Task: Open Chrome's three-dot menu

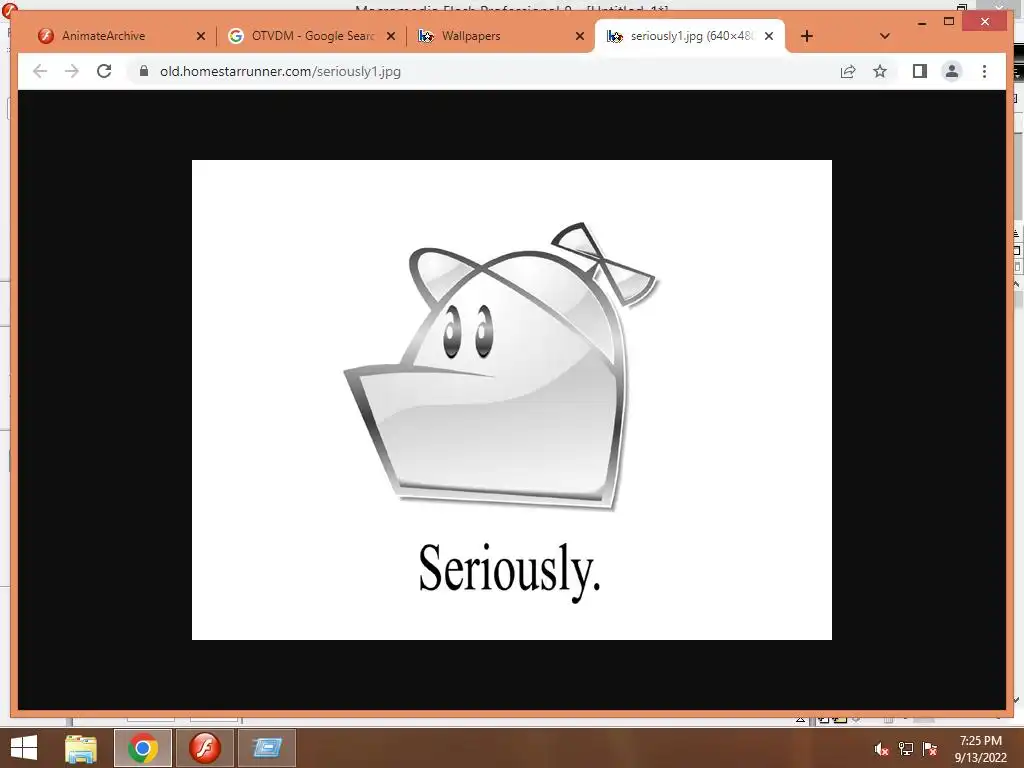Action: 984,71
